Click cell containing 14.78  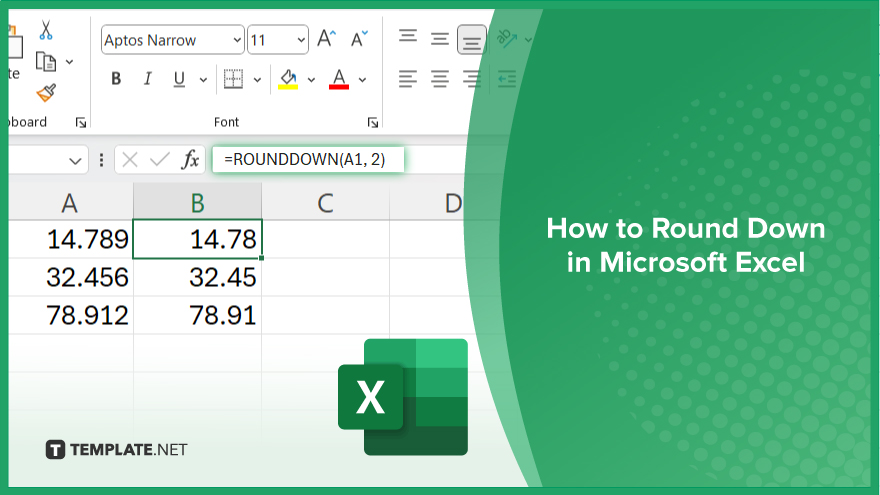pyautogui.click(x=198, y=239)
